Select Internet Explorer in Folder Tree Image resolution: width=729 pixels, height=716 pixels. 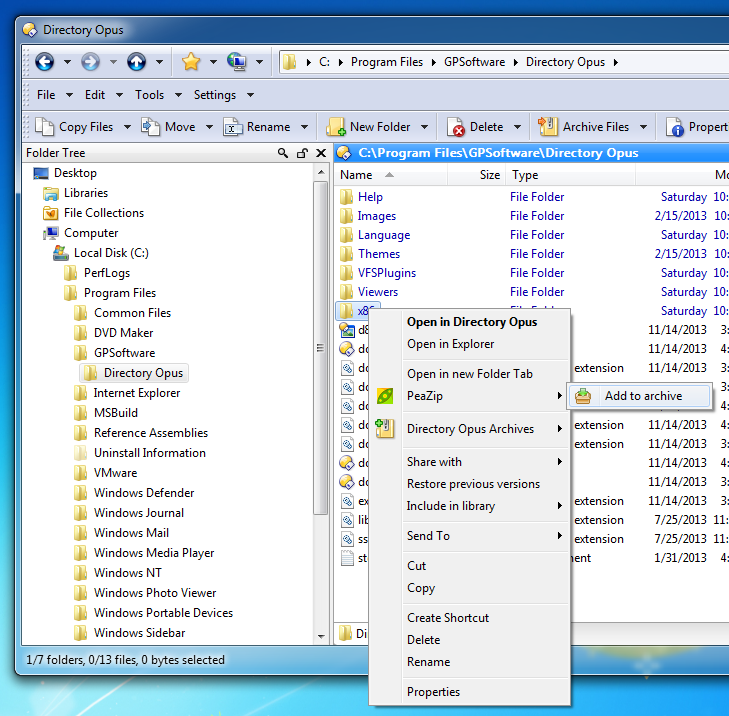[137, 393]
